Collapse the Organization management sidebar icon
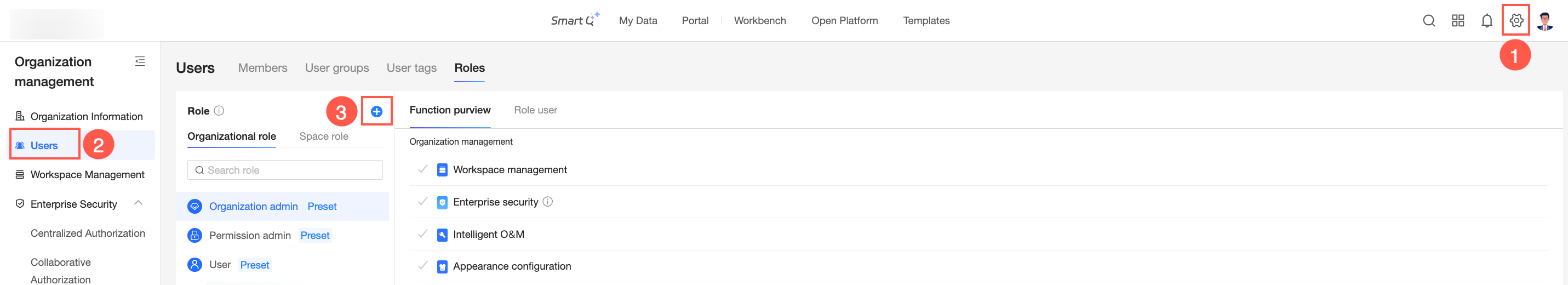The width and height of the screenshot is (1568, 285). point(140,61)
